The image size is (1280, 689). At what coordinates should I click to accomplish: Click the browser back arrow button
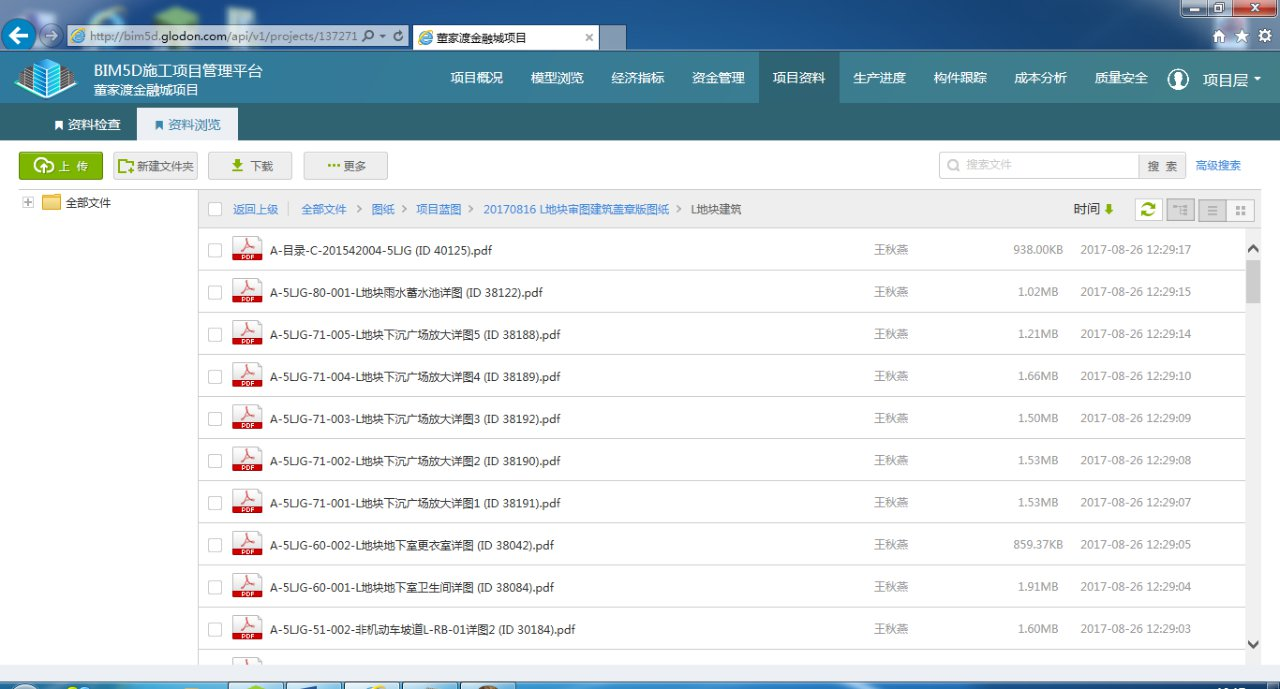[x=19, y=36]
